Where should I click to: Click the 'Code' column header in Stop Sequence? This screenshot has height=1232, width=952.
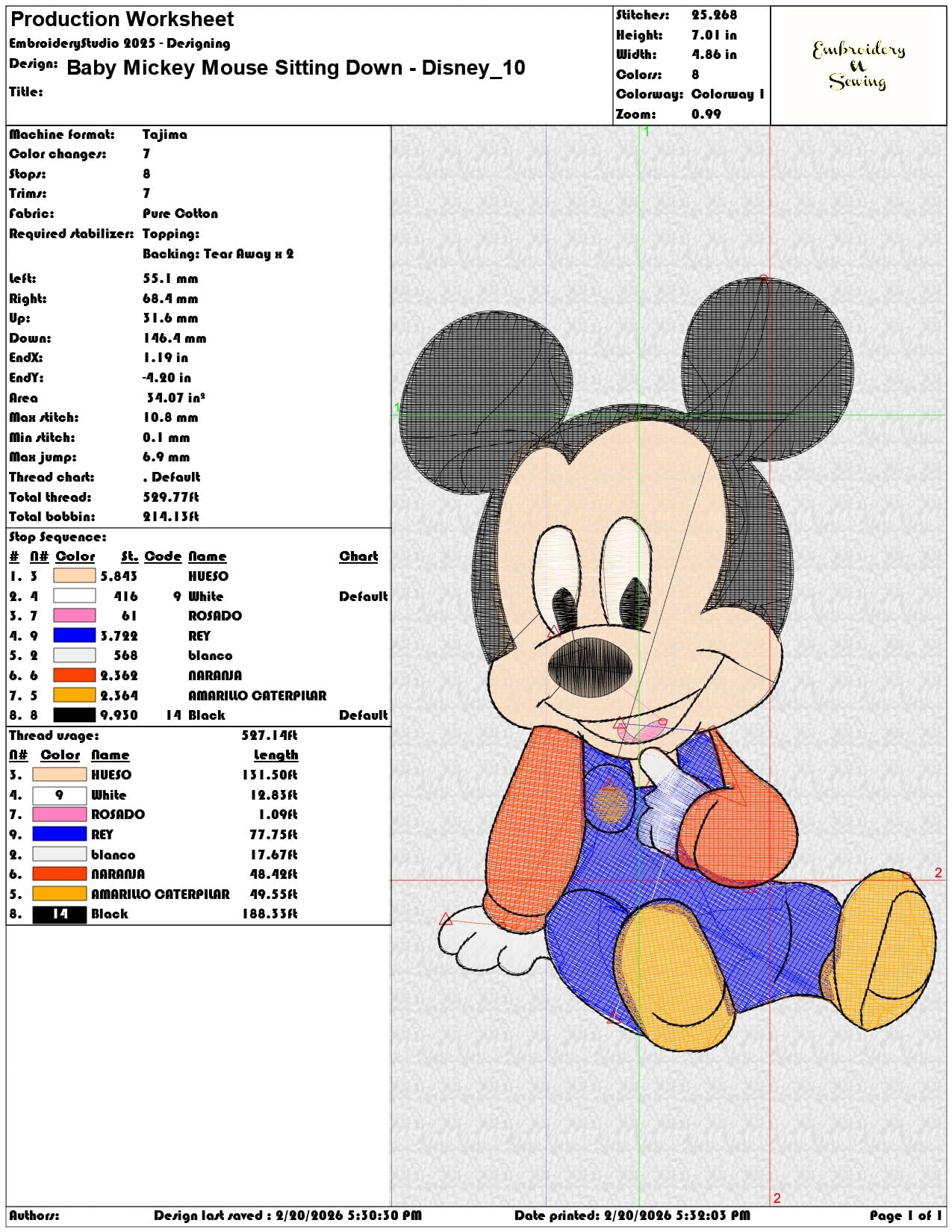[163, 556]
